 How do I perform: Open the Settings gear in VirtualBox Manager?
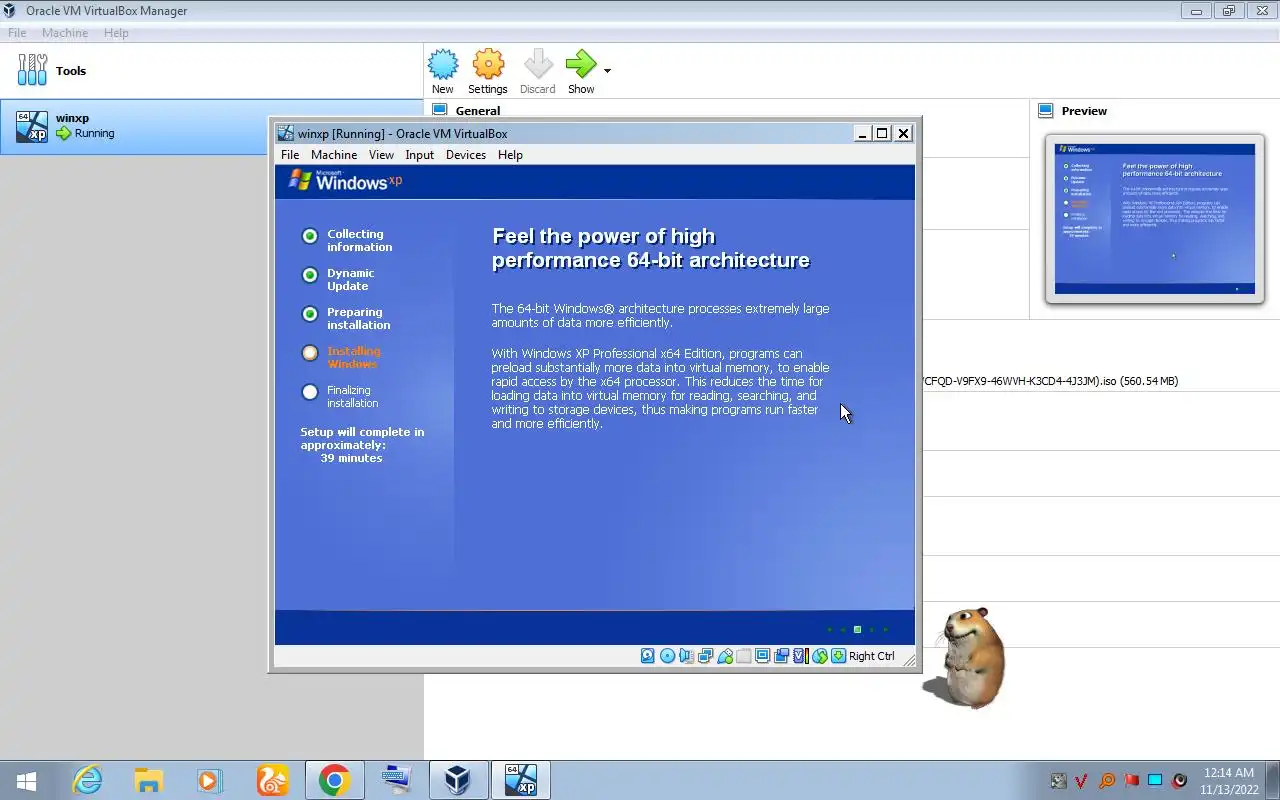pyautogui.click(x=488, y=65)
